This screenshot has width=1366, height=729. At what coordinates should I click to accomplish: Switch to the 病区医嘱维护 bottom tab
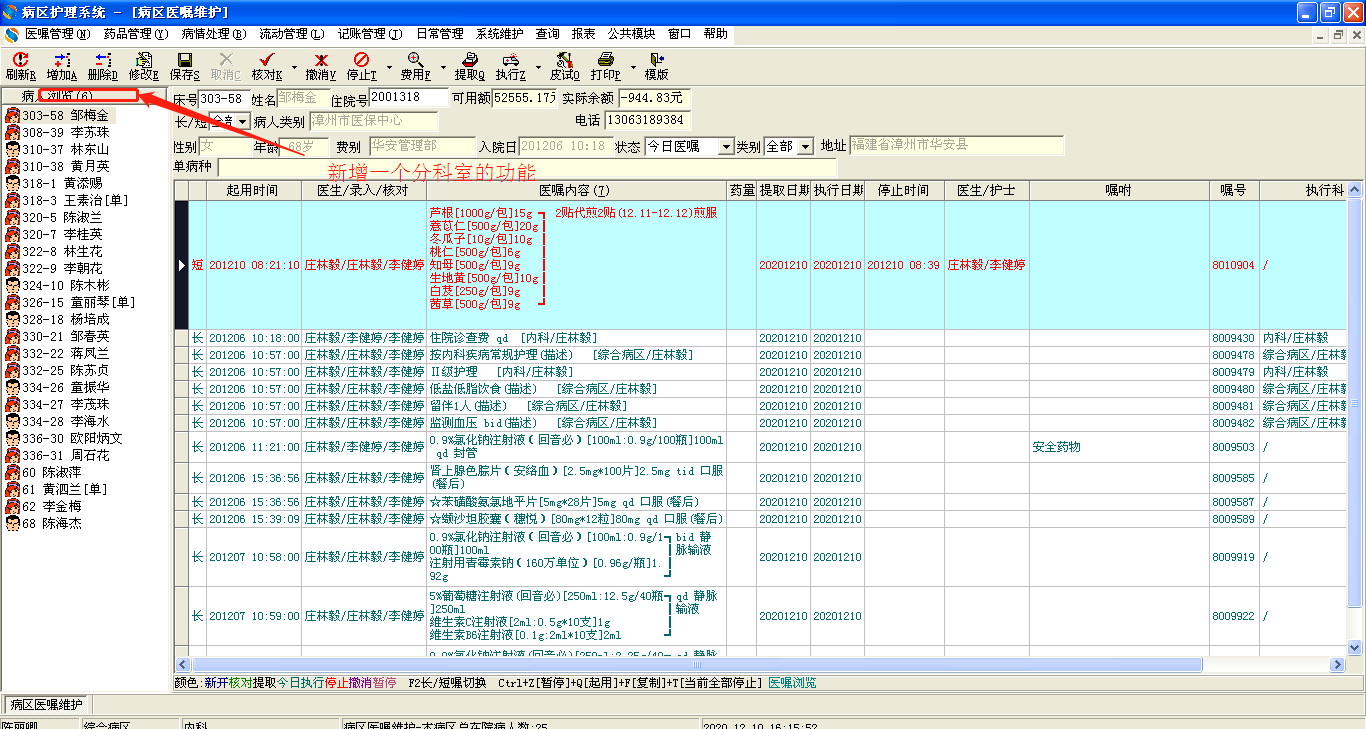click(x=47, y=705)
